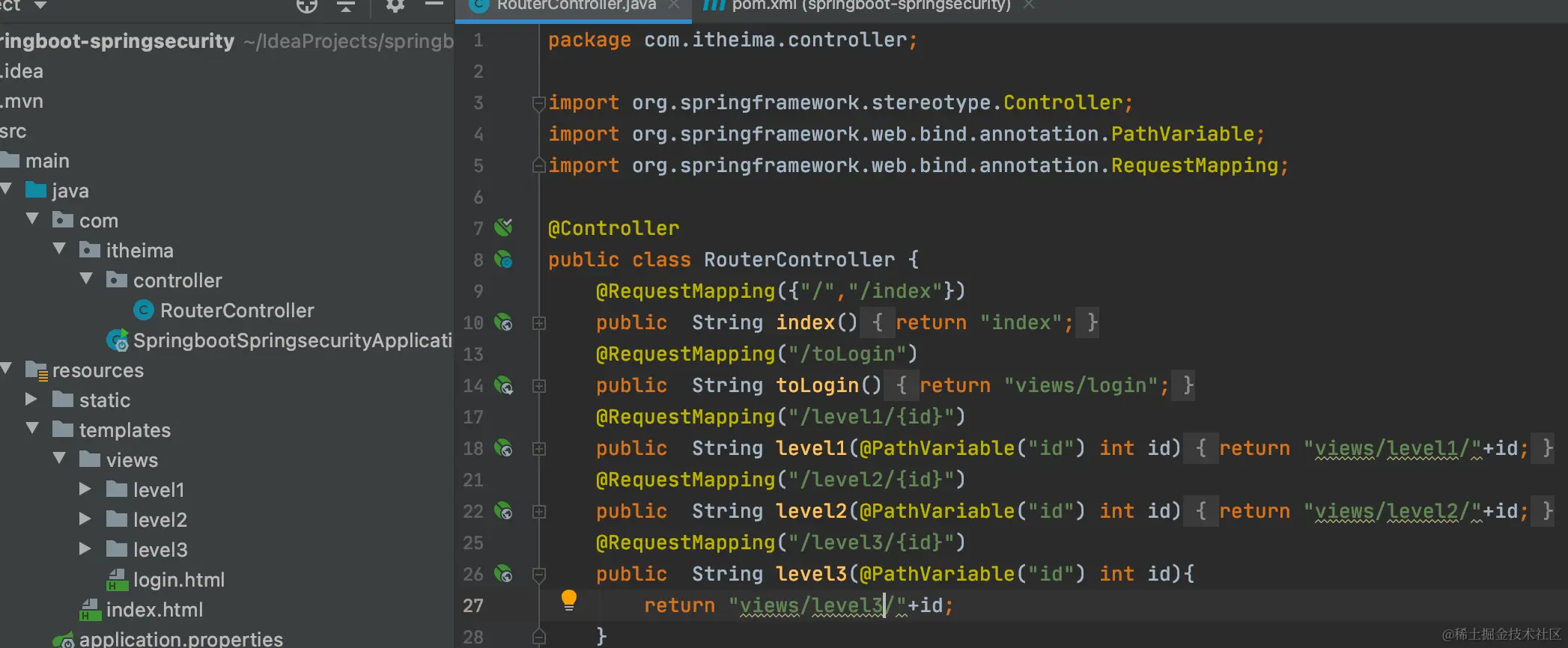
Task: Select RouterController in the project tree
Action: (237, 311)
